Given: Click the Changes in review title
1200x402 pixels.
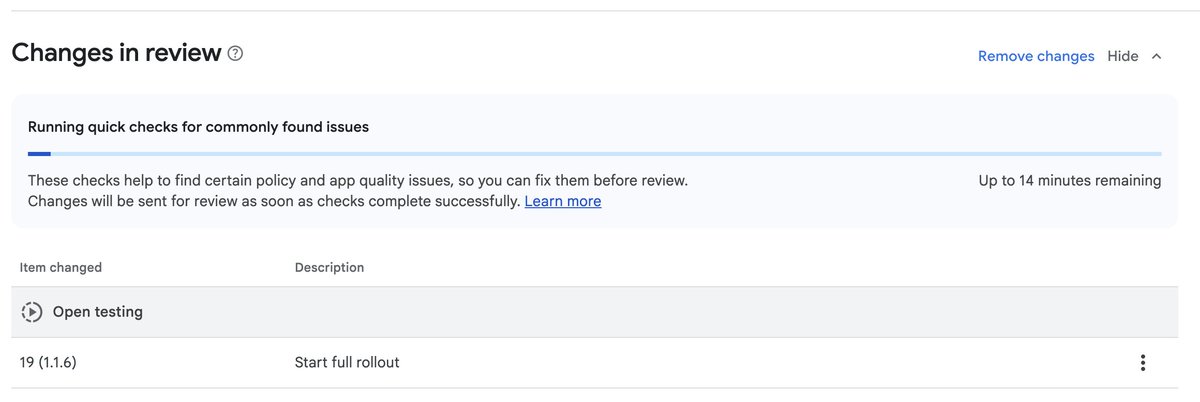Looking at the screenshot, I should [116, 53].
